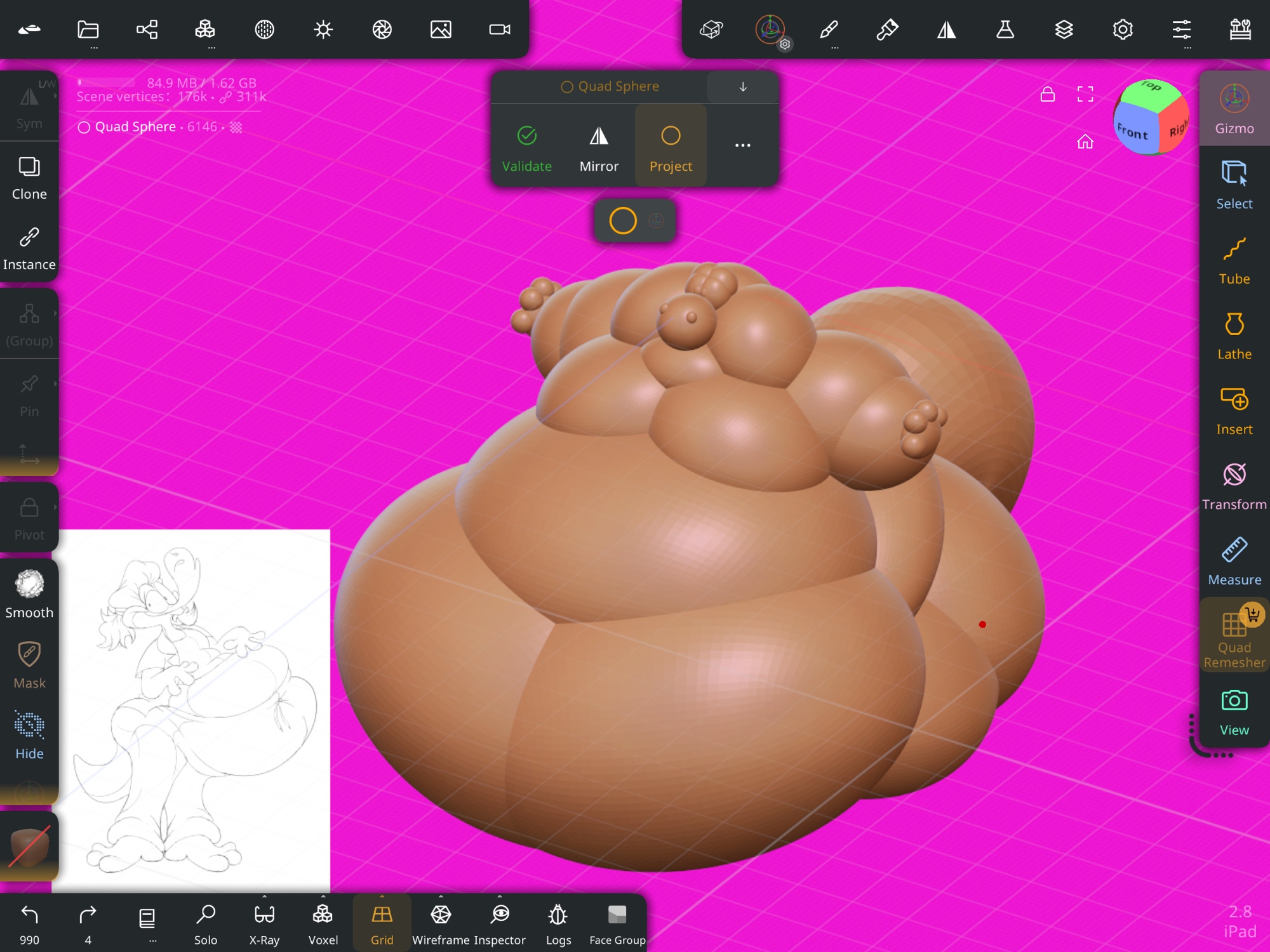The image size is (1270, 952).
Task: Open the Quad Remesher tool
Action: [1234, 637]
